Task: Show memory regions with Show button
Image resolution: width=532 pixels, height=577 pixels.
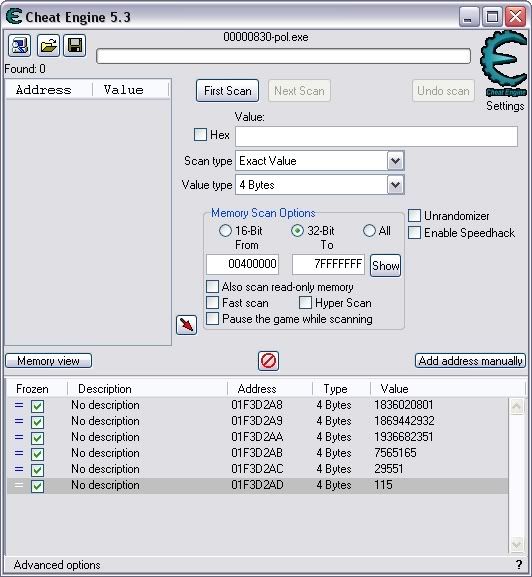Action: (385, 265)
